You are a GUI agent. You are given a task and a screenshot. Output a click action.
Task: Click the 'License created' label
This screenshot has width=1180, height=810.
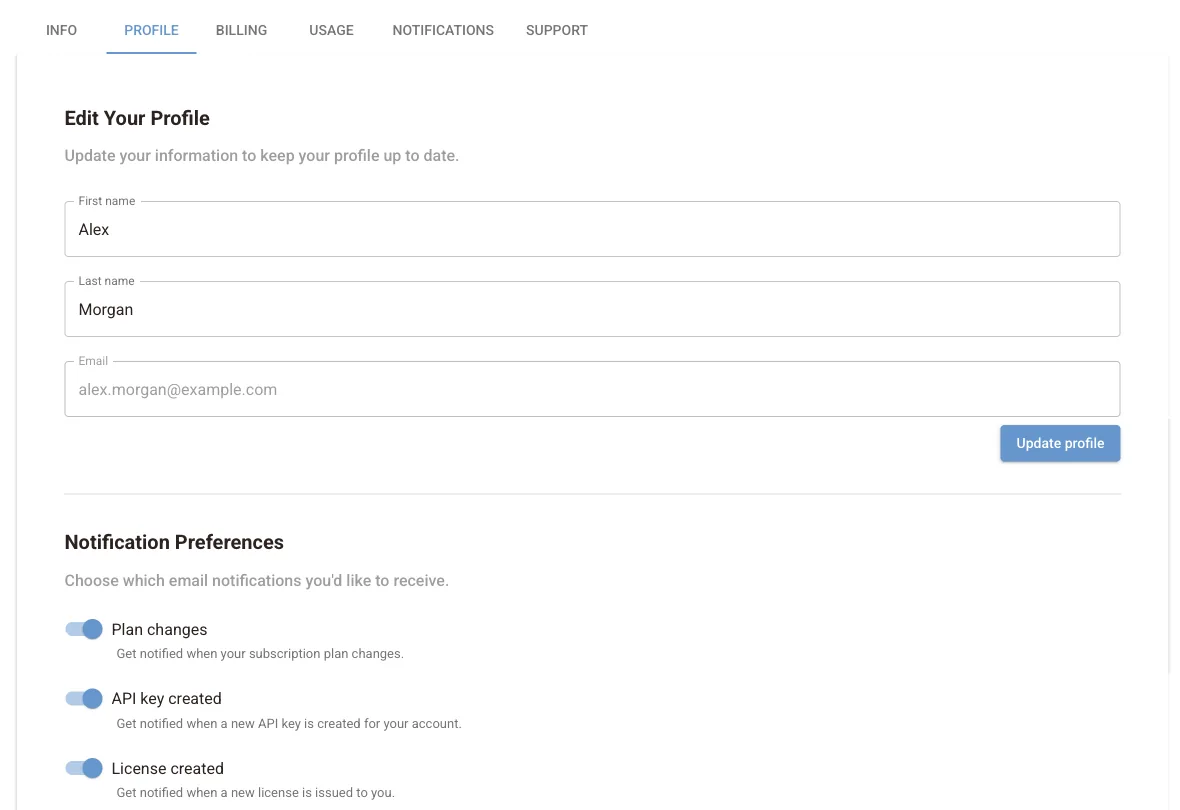tap(168, 769)
